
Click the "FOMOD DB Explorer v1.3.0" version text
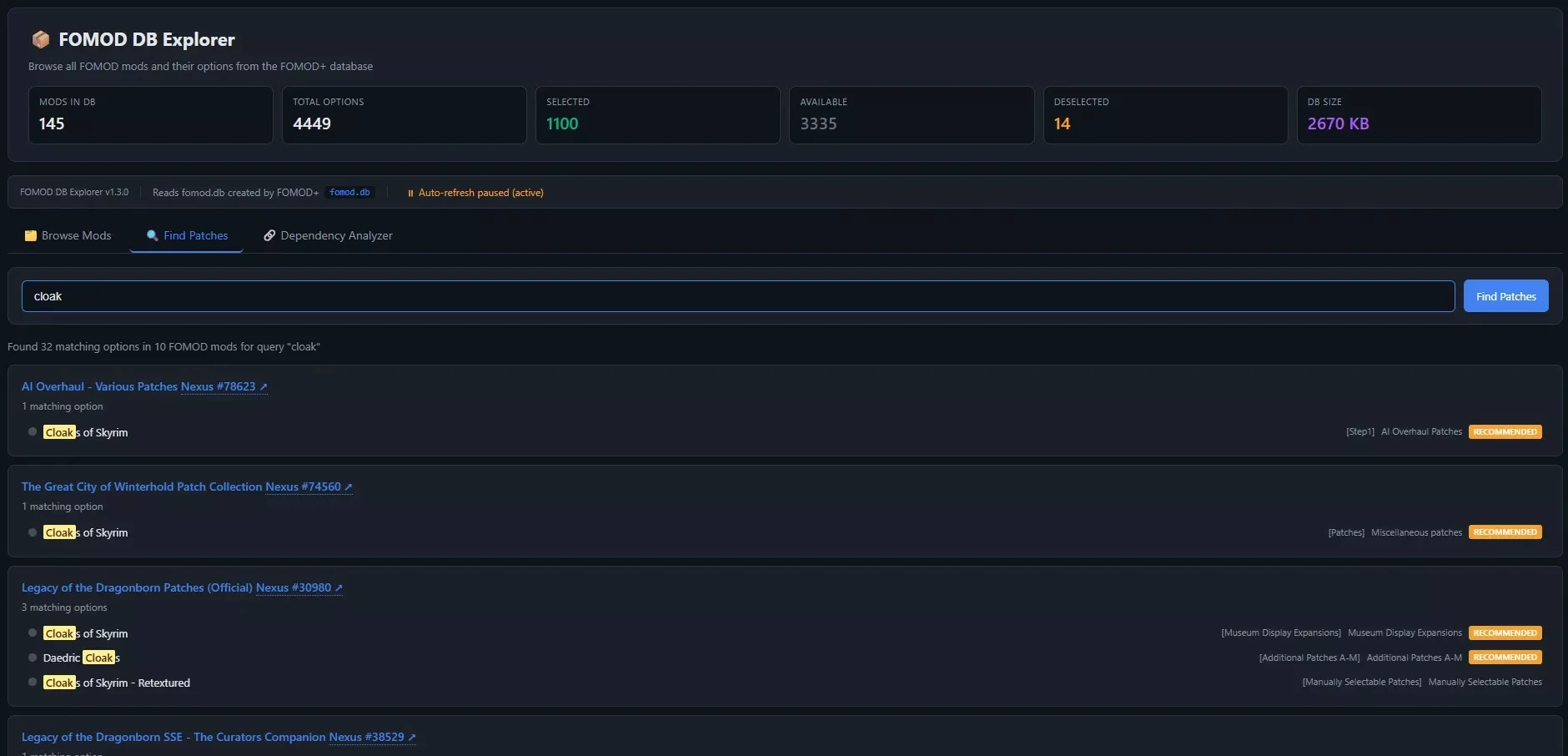tap(74, 193)
